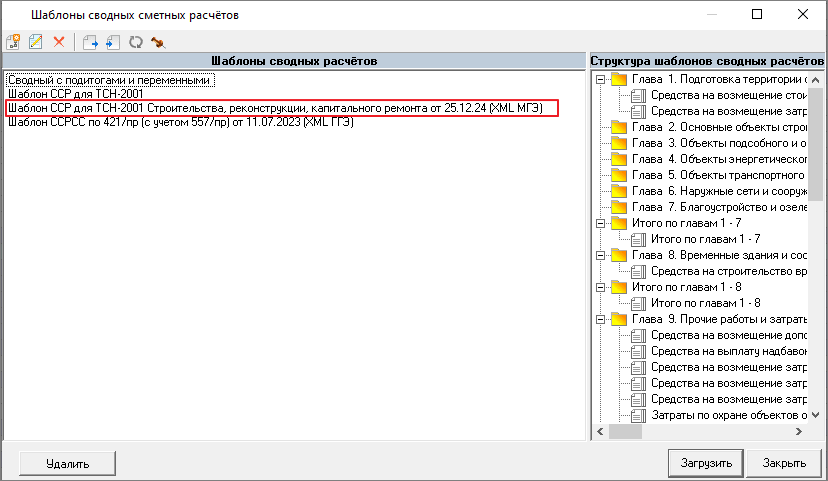Click the create new template icon

click(x=14, y=43)
